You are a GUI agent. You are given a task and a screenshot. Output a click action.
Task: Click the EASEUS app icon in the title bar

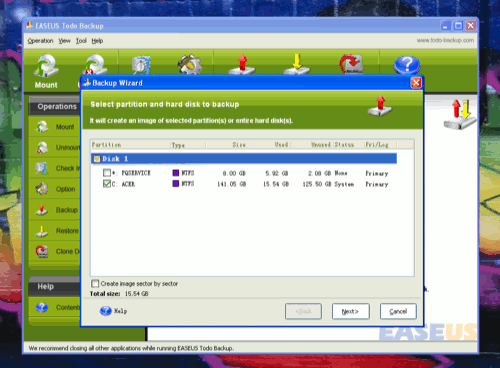pos(30,26)
